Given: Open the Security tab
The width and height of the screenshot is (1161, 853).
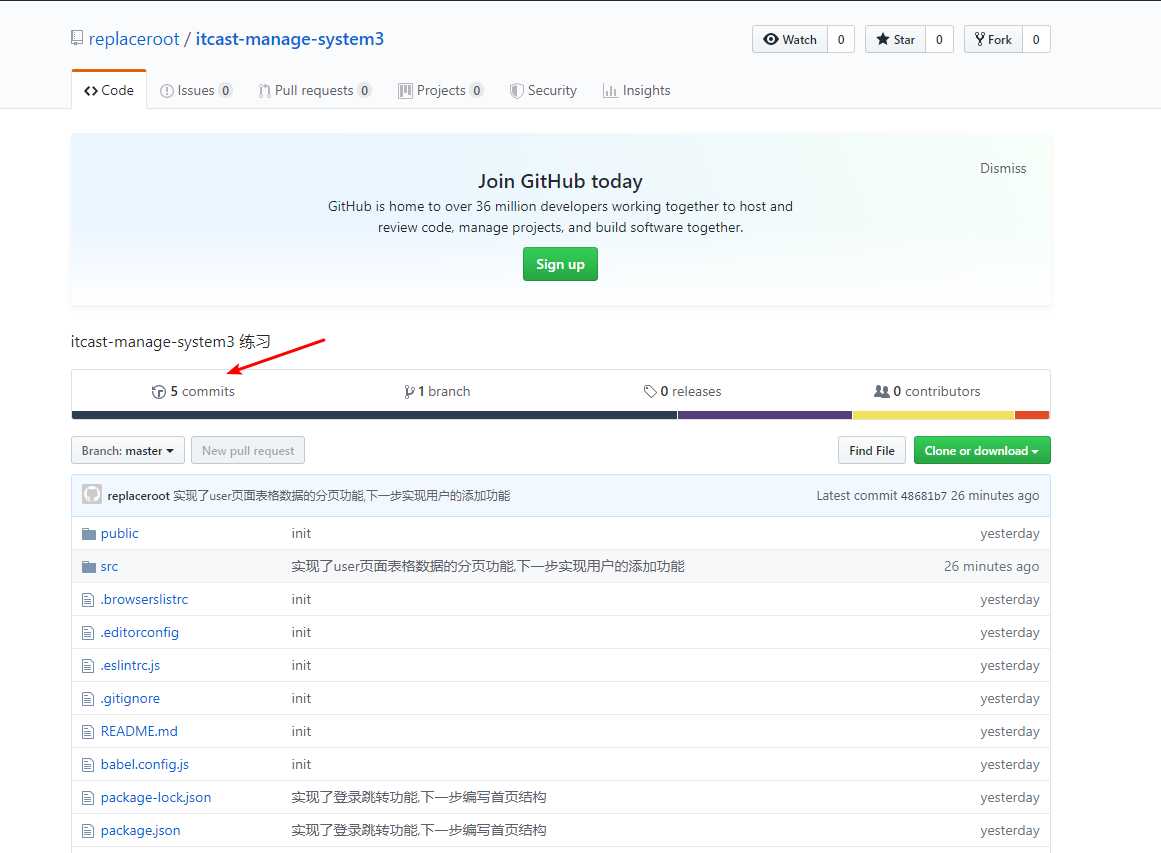Looking at the screenshot, I should 543,90.
